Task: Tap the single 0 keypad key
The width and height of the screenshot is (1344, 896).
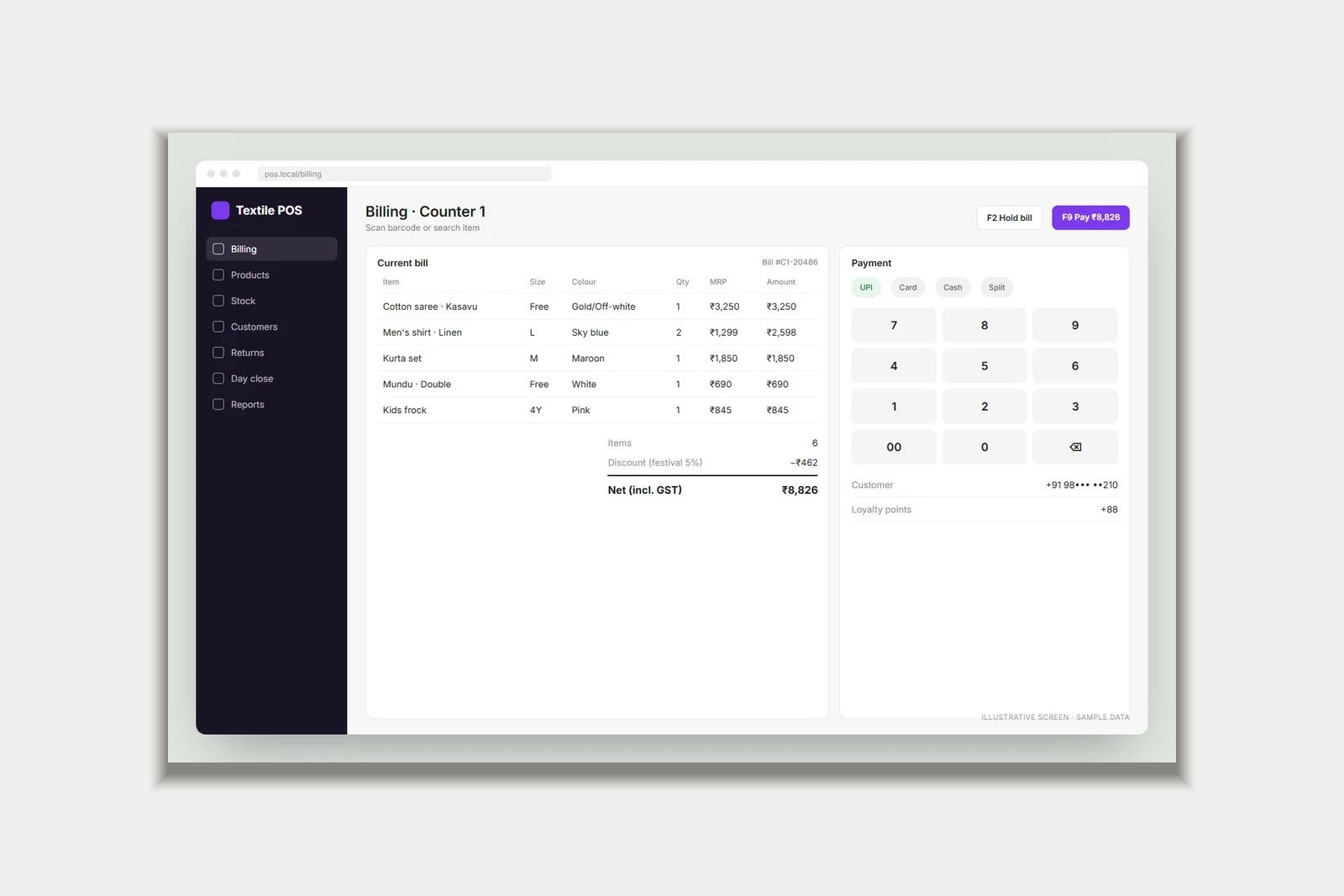Action: tap(984, 447)
